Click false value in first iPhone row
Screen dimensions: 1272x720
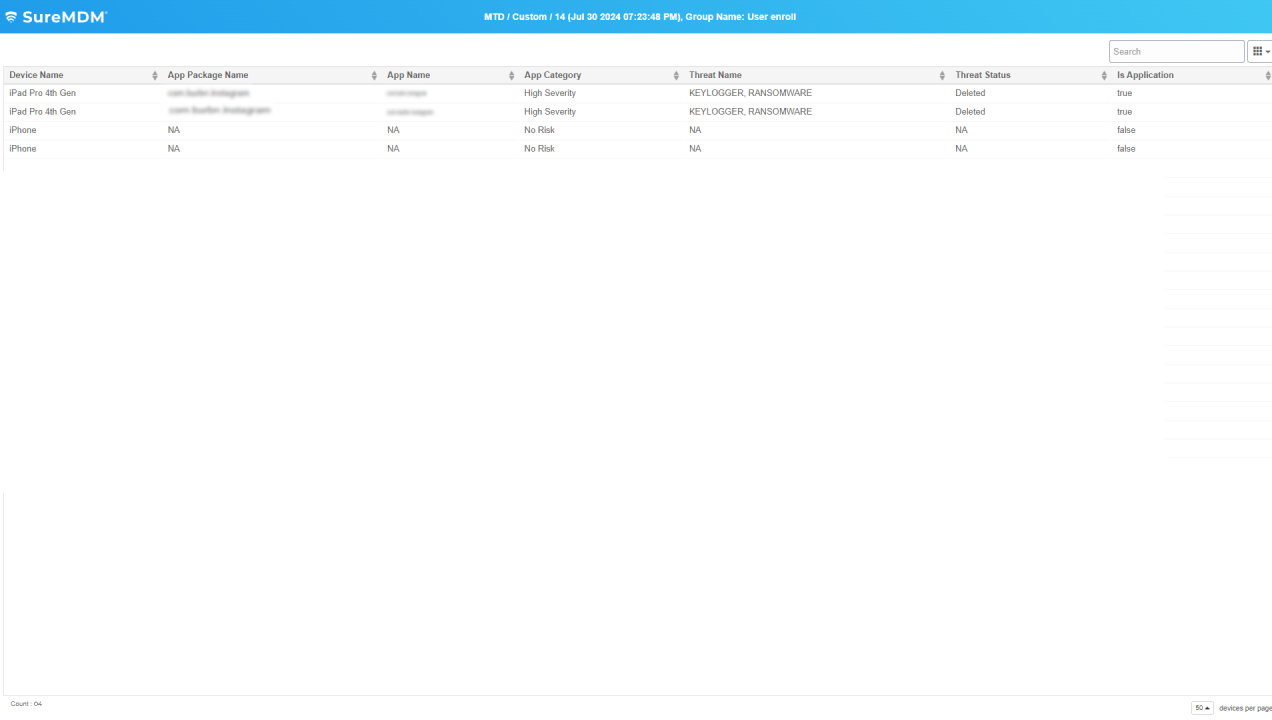(x=1126, y=130)
